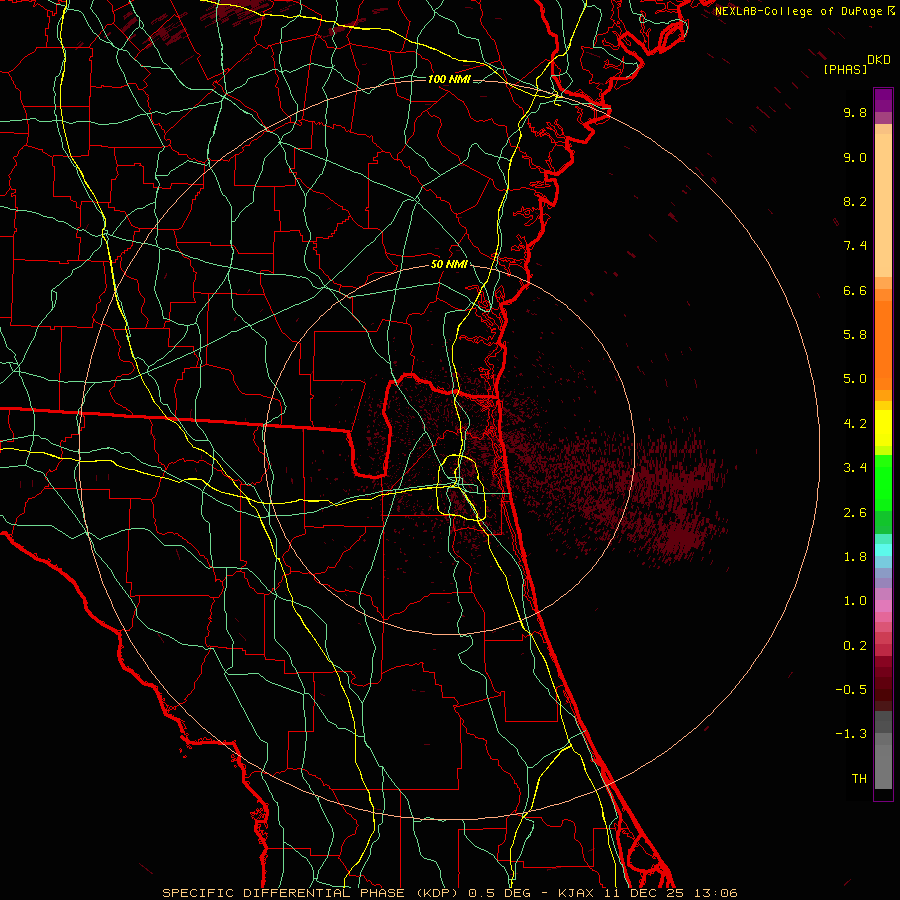The width and height of the screenshot is (900, 900).
Task: Pick the purple segment atop the color bar
Action: coord(883,100)
